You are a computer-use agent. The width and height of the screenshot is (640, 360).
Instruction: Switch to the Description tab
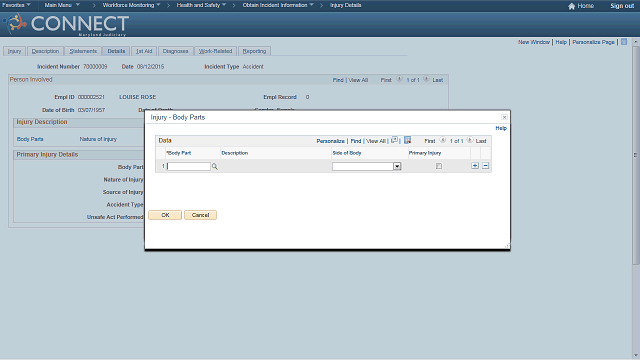pos(45,51)
